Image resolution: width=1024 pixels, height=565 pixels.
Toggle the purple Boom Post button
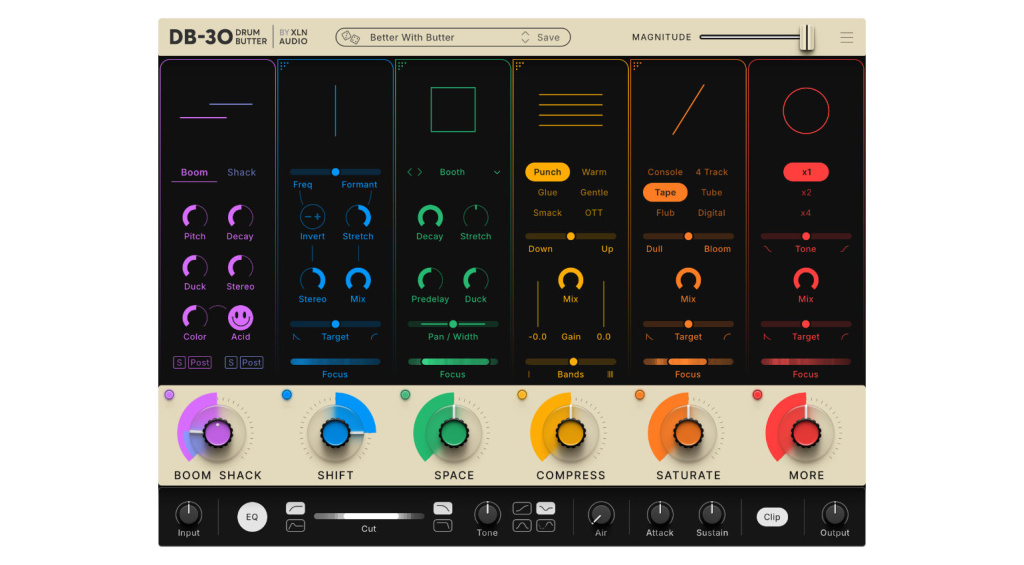(x=200, y=363)
